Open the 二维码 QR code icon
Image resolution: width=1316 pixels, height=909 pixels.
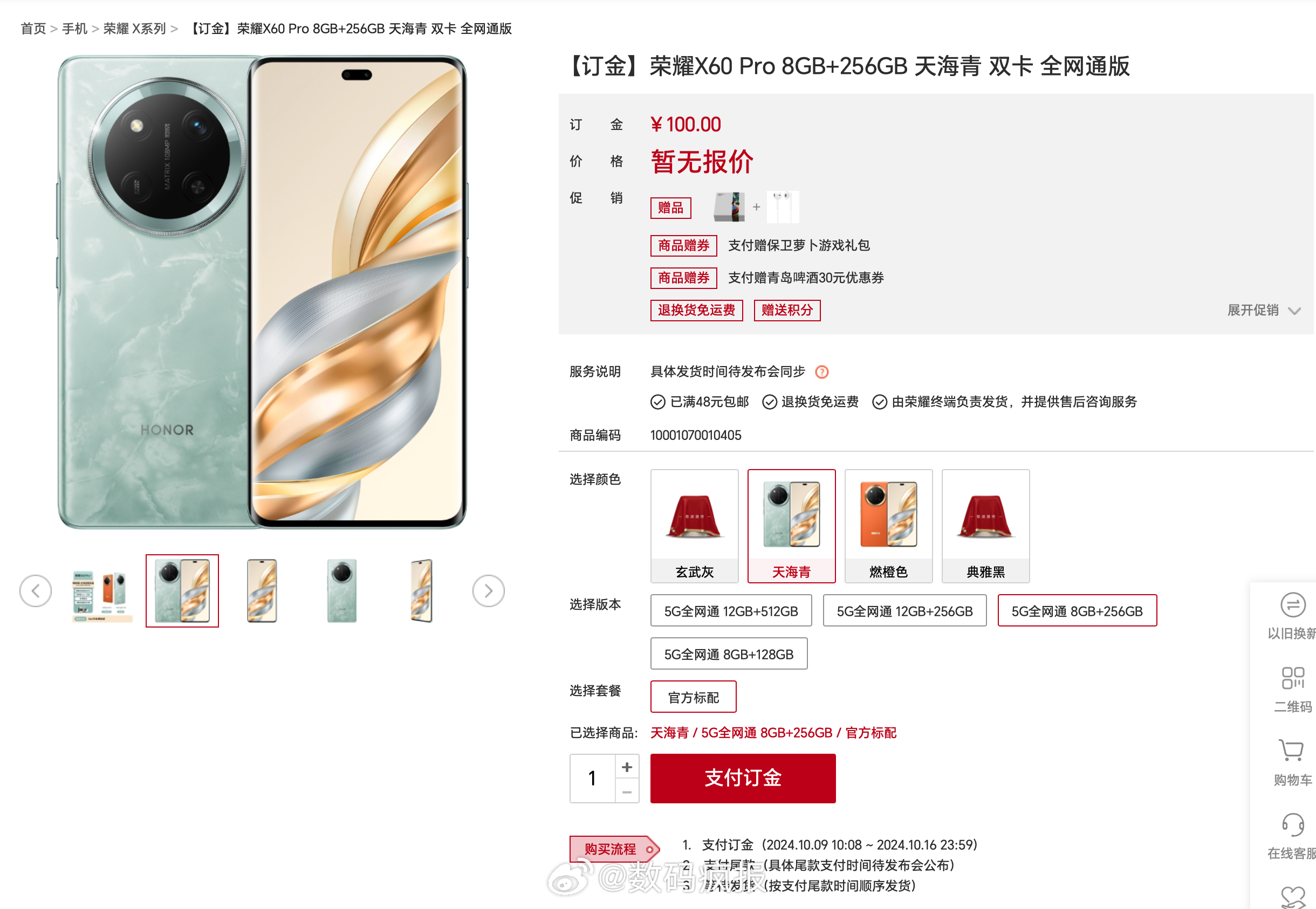[1292, 678]
